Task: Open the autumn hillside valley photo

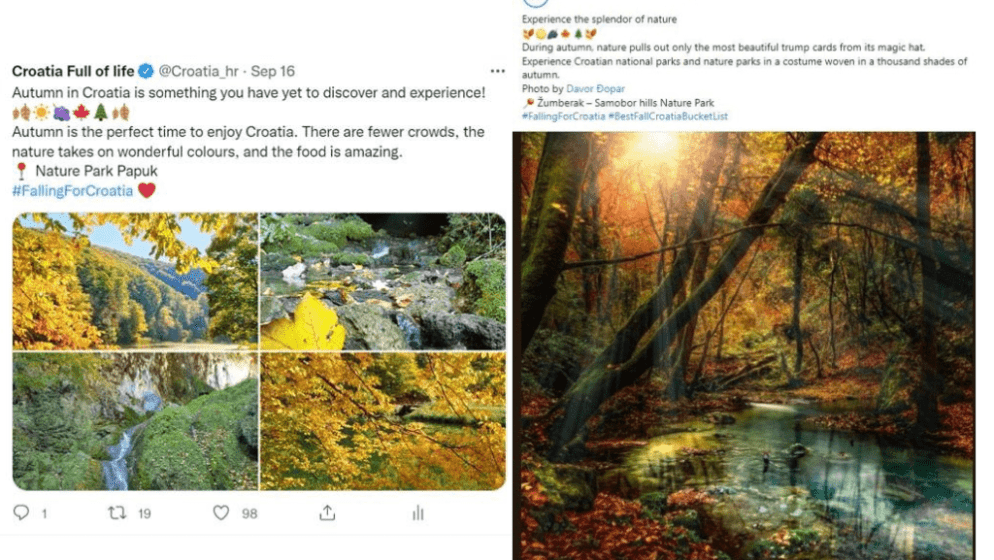Action: 134,281
